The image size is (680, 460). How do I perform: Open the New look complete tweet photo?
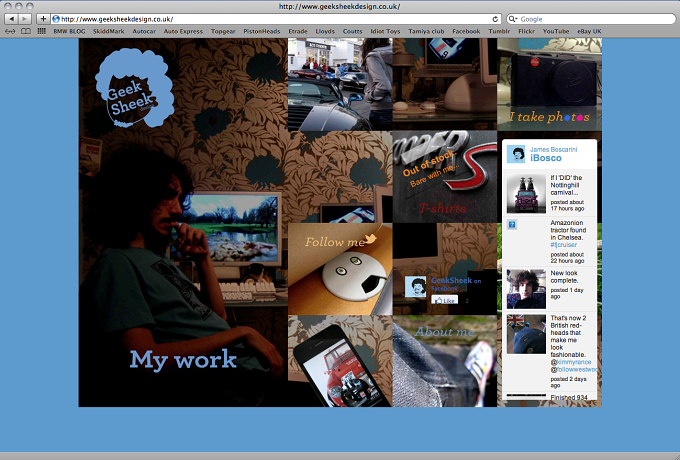[526, 289]
